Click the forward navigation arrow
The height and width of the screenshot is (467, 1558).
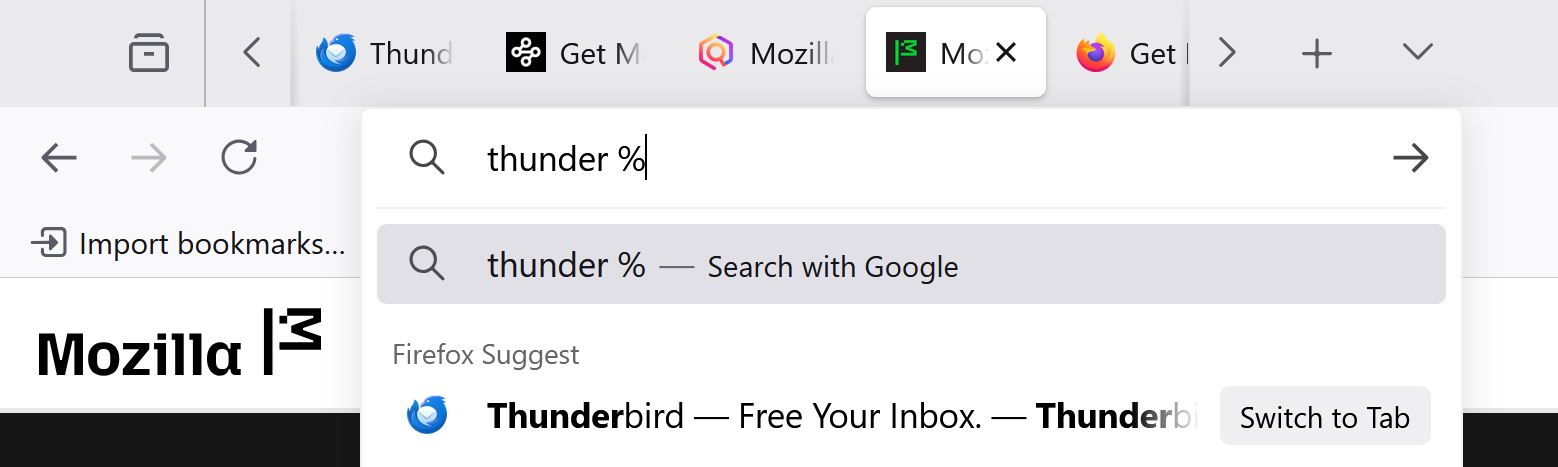coord(149,158)
